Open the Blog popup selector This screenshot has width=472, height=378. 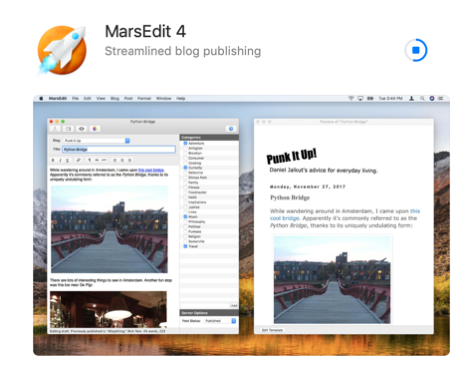pyautogui.click(x=96, y=141)
